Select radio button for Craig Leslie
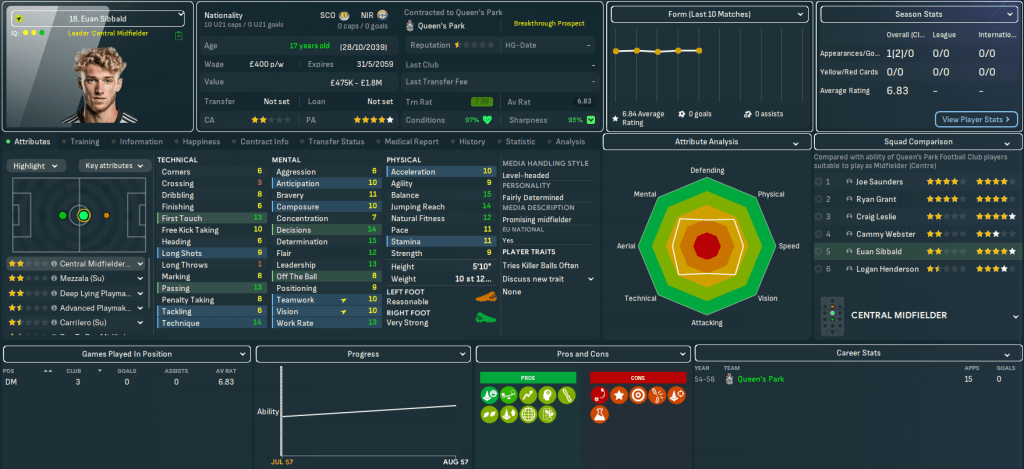Screen dimensions: 1024x469 820,216
